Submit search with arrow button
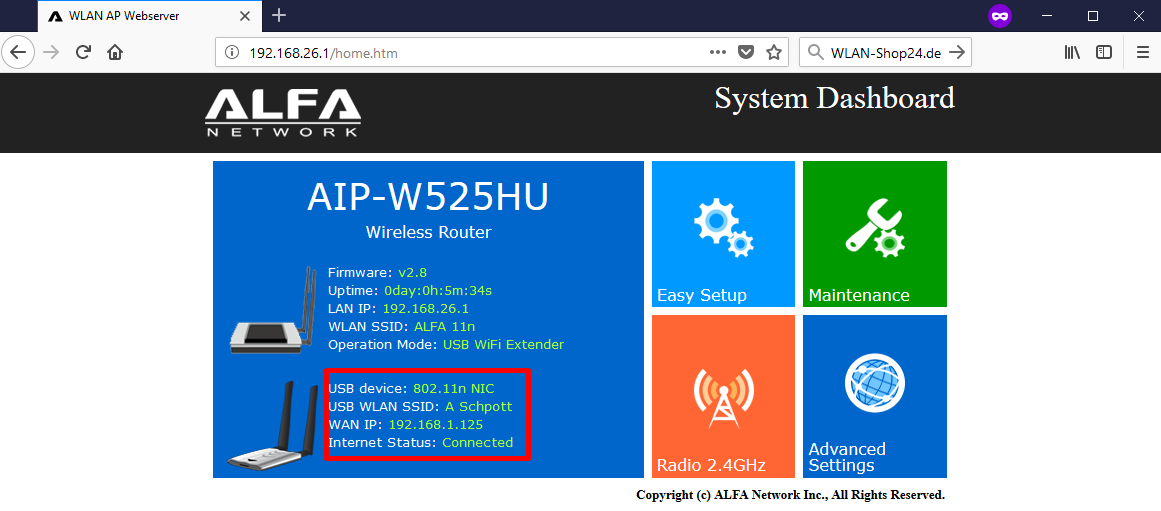1161x511 pixels. coord(957,53)
